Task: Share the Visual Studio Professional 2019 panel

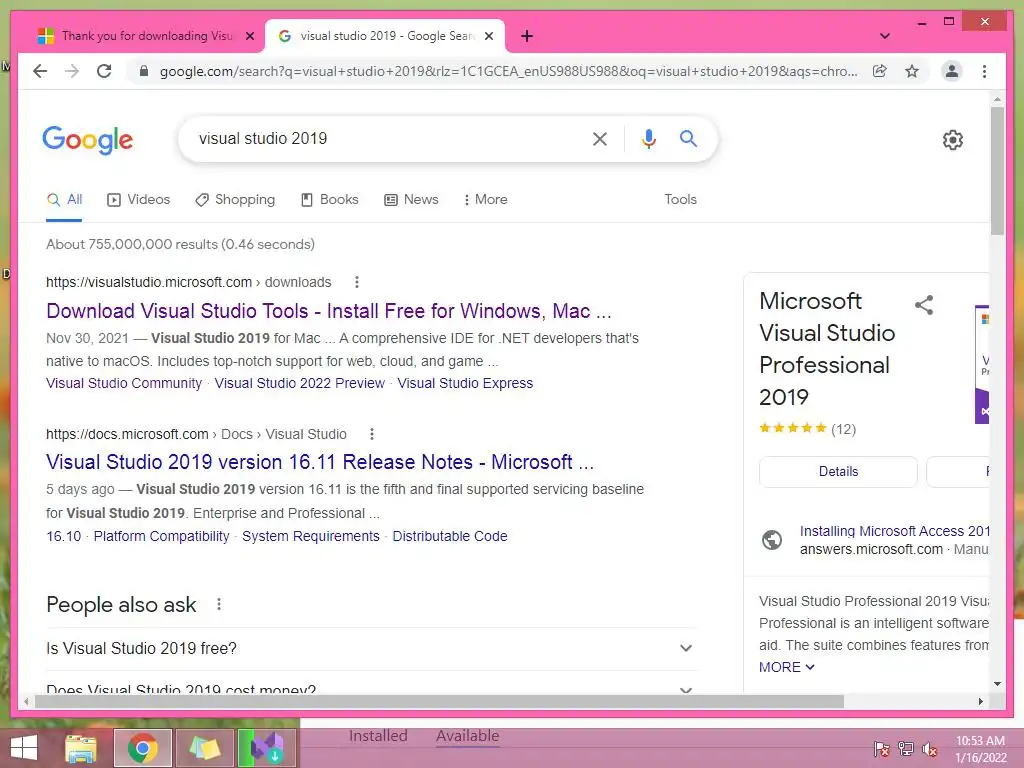Action: coord(924,304)
